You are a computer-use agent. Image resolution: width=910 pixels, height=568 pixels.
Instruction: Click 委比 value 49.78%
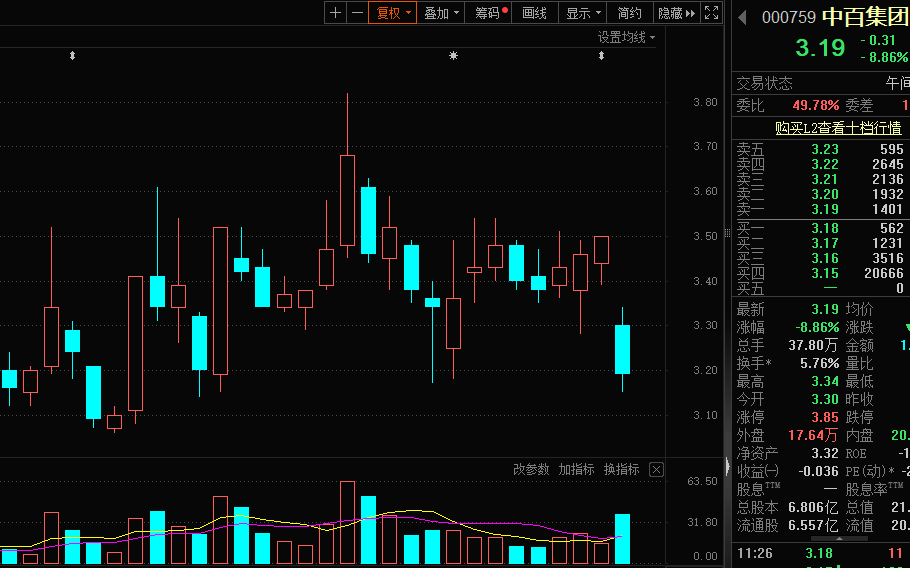point(816,105)
